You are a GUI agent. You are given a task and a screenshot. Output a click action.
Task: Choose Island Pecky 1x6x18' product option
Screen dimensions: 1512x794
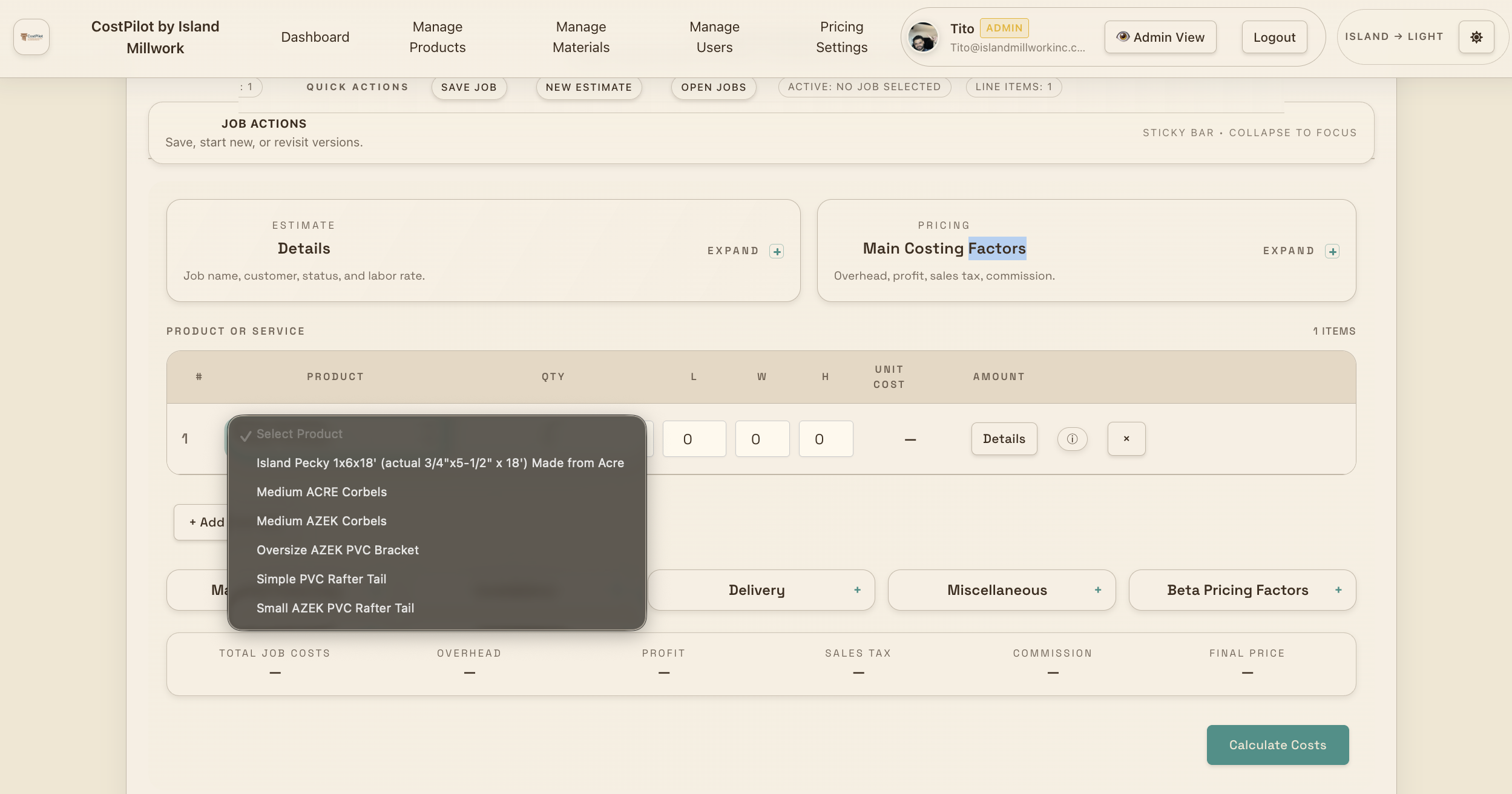click(x=436, y=463)
